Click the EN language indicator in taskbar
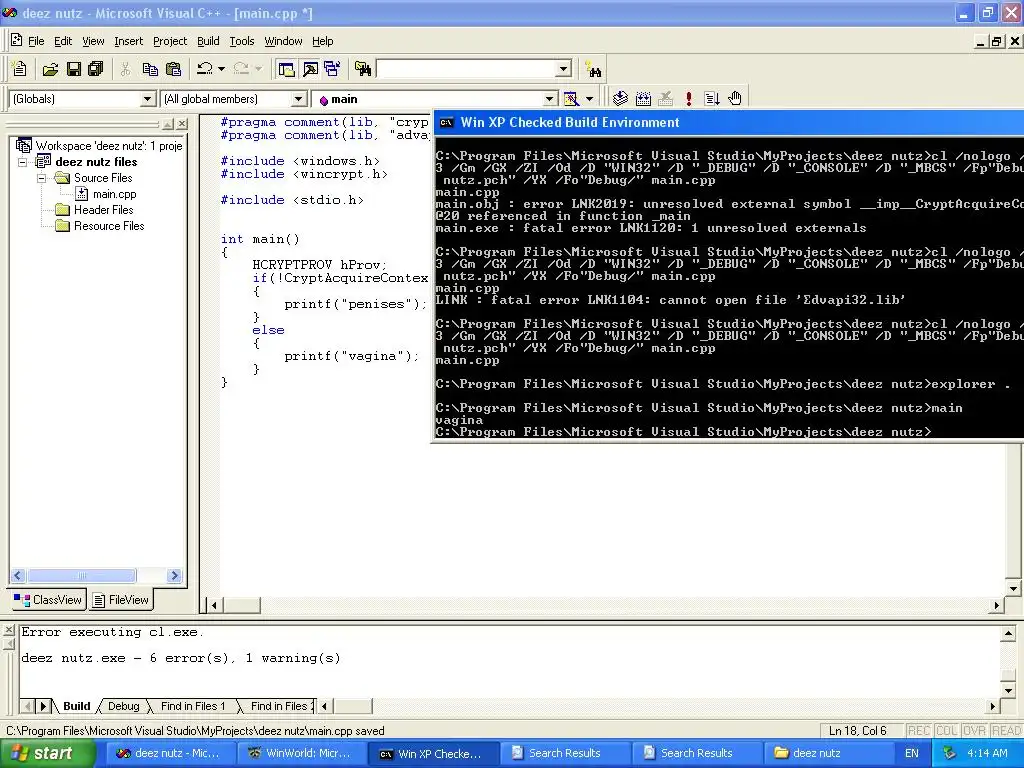Screen dimensions: 1024x768 tap(912, 753)
